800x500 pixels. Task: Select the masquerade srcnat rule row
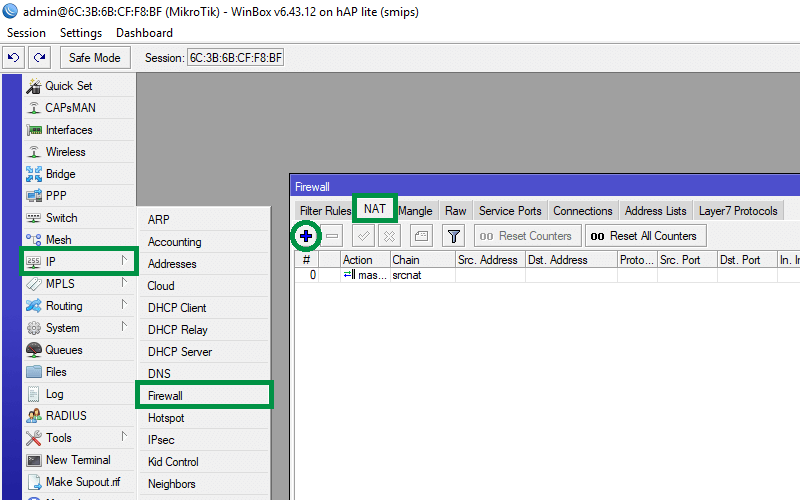(547, 275)
